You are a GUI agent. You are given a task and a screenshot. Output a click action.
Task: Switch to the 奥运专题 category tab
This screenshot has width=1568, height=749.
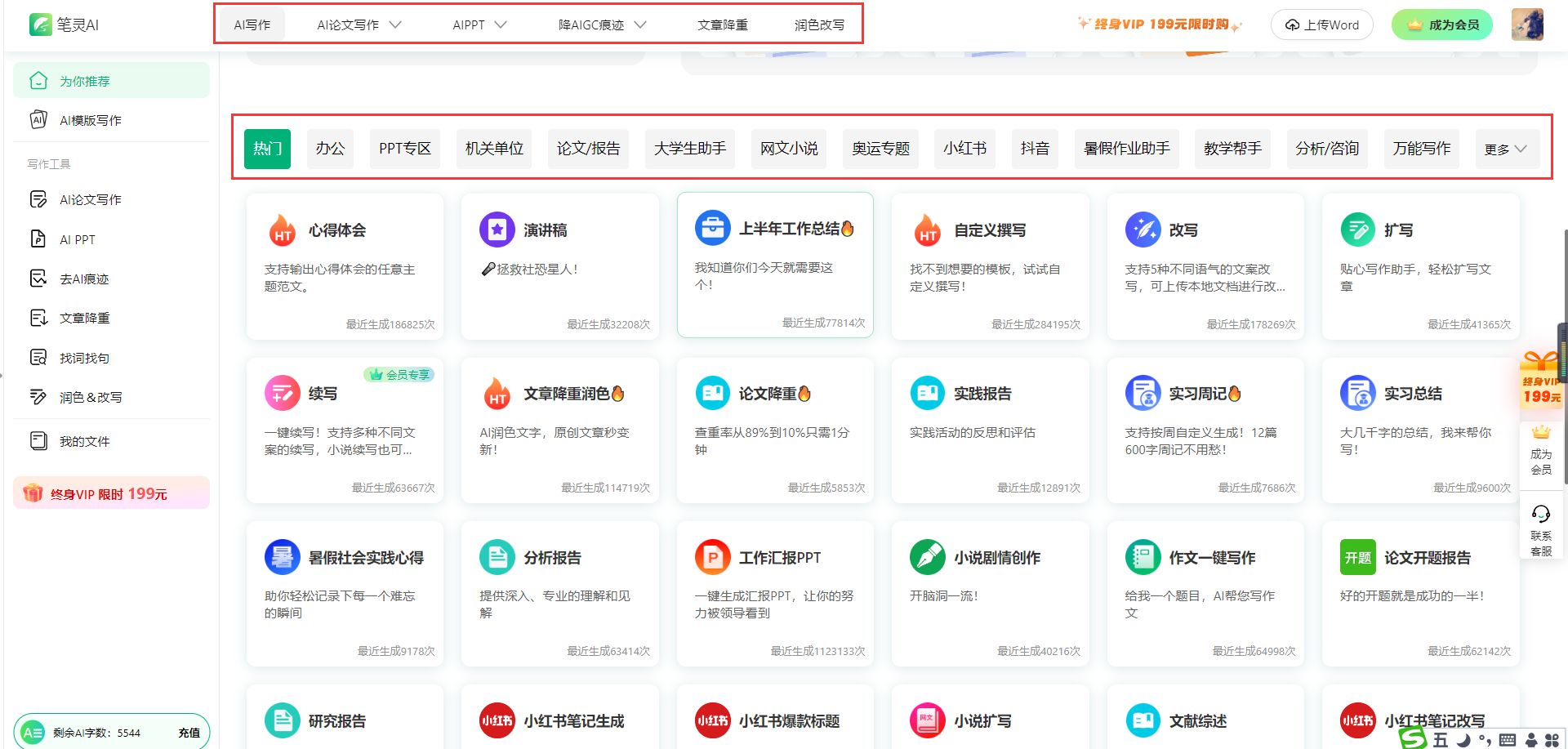coord(880,149)
